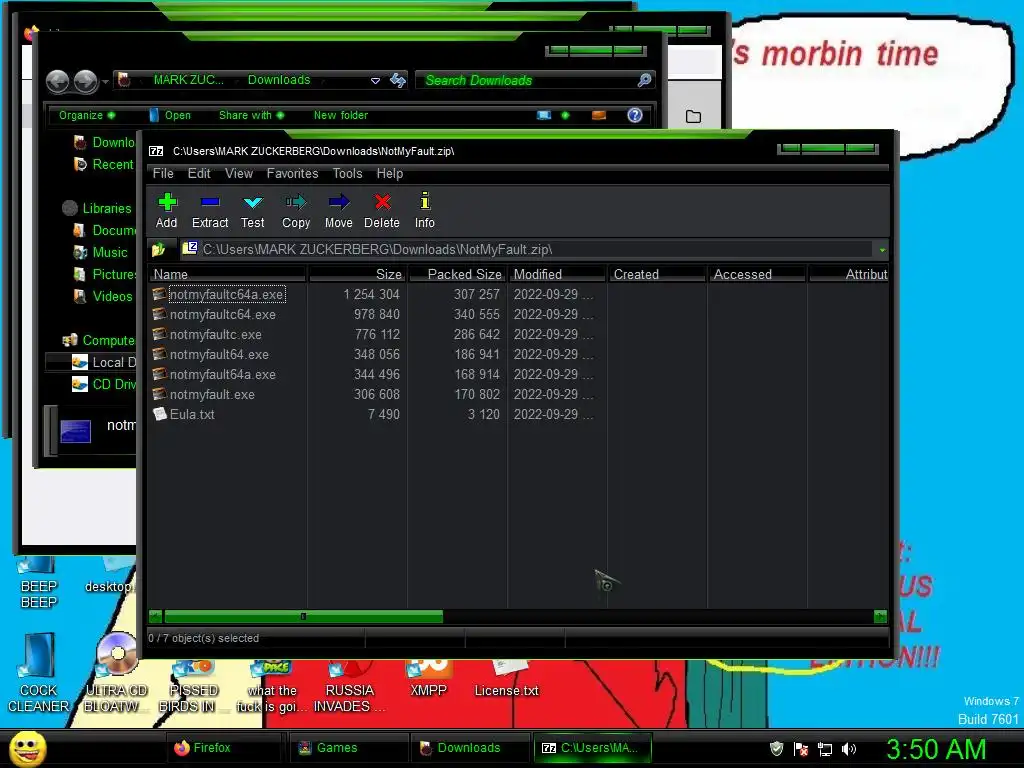Select Videos library in sidebar

(x=103, y=296)
